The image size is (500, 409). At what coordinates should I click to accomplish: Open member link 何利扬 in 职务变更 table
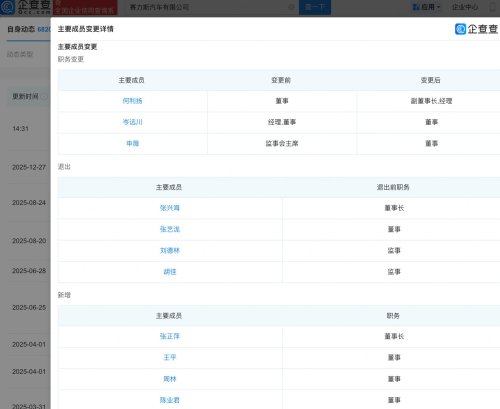click(x=132, y=101)
